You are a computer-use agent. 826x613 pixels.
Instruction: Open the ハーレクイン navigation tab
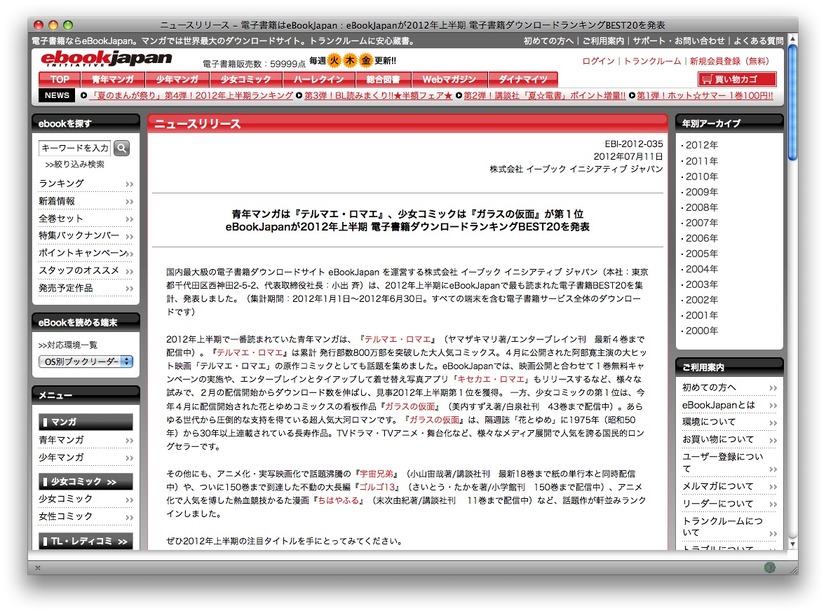[x=318, y=80]
